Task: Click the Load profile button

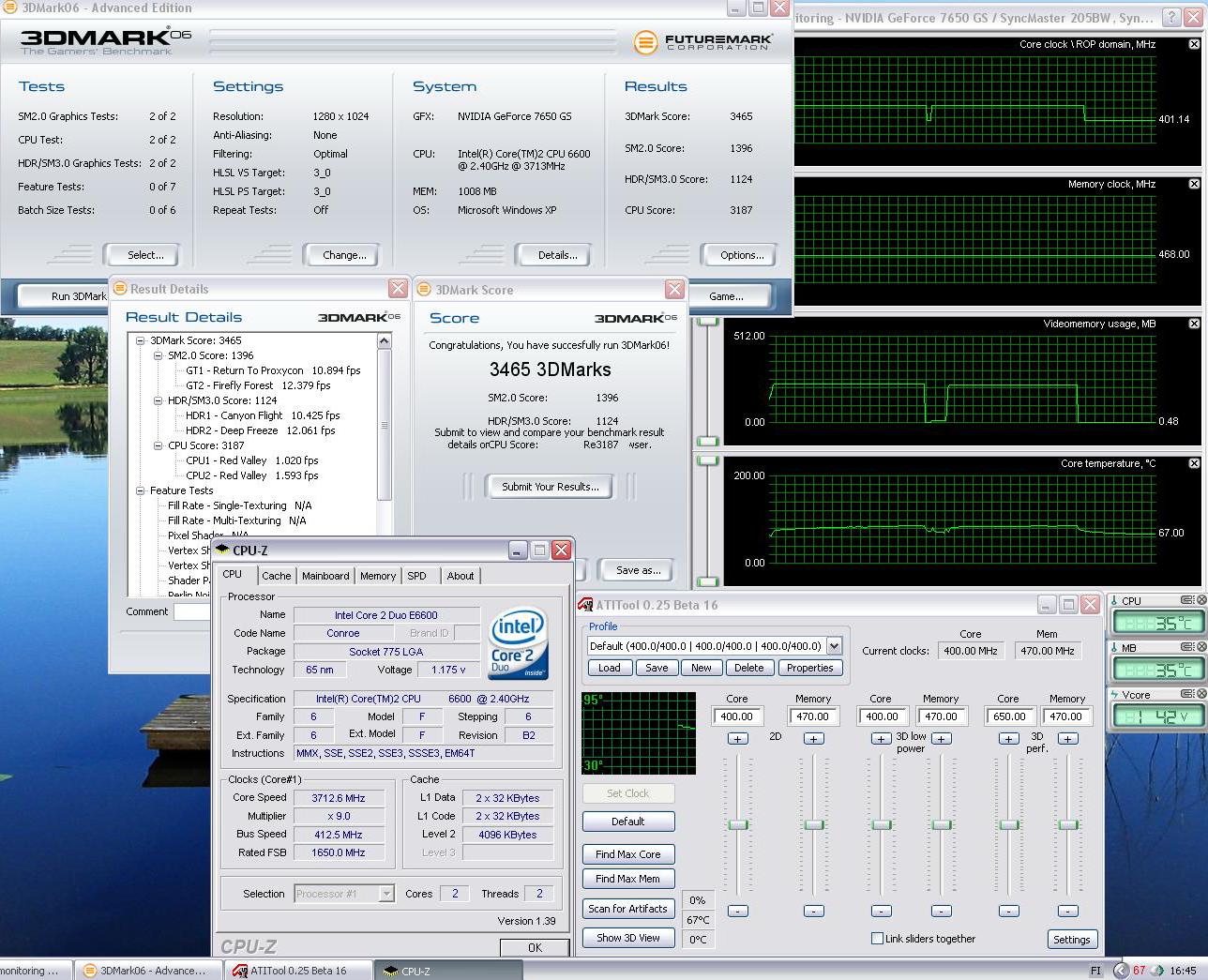Action: 610,668
